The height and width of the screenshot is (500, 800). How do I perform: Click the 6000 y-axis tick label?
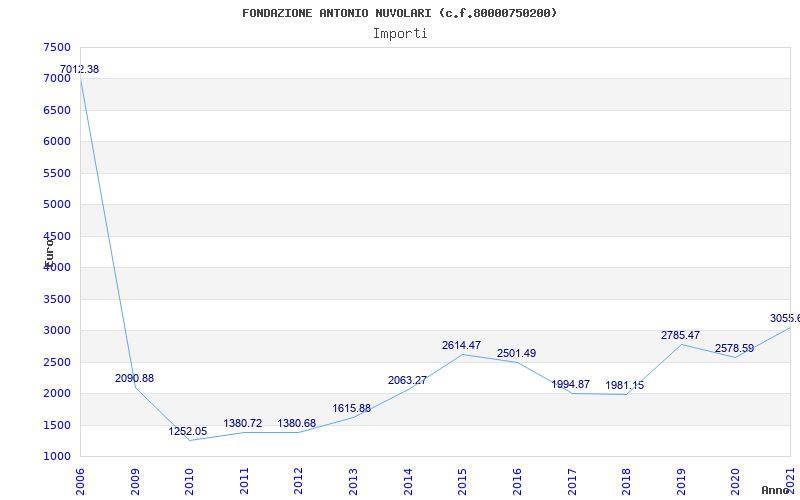pyautogui.click(x=57, y=141)
